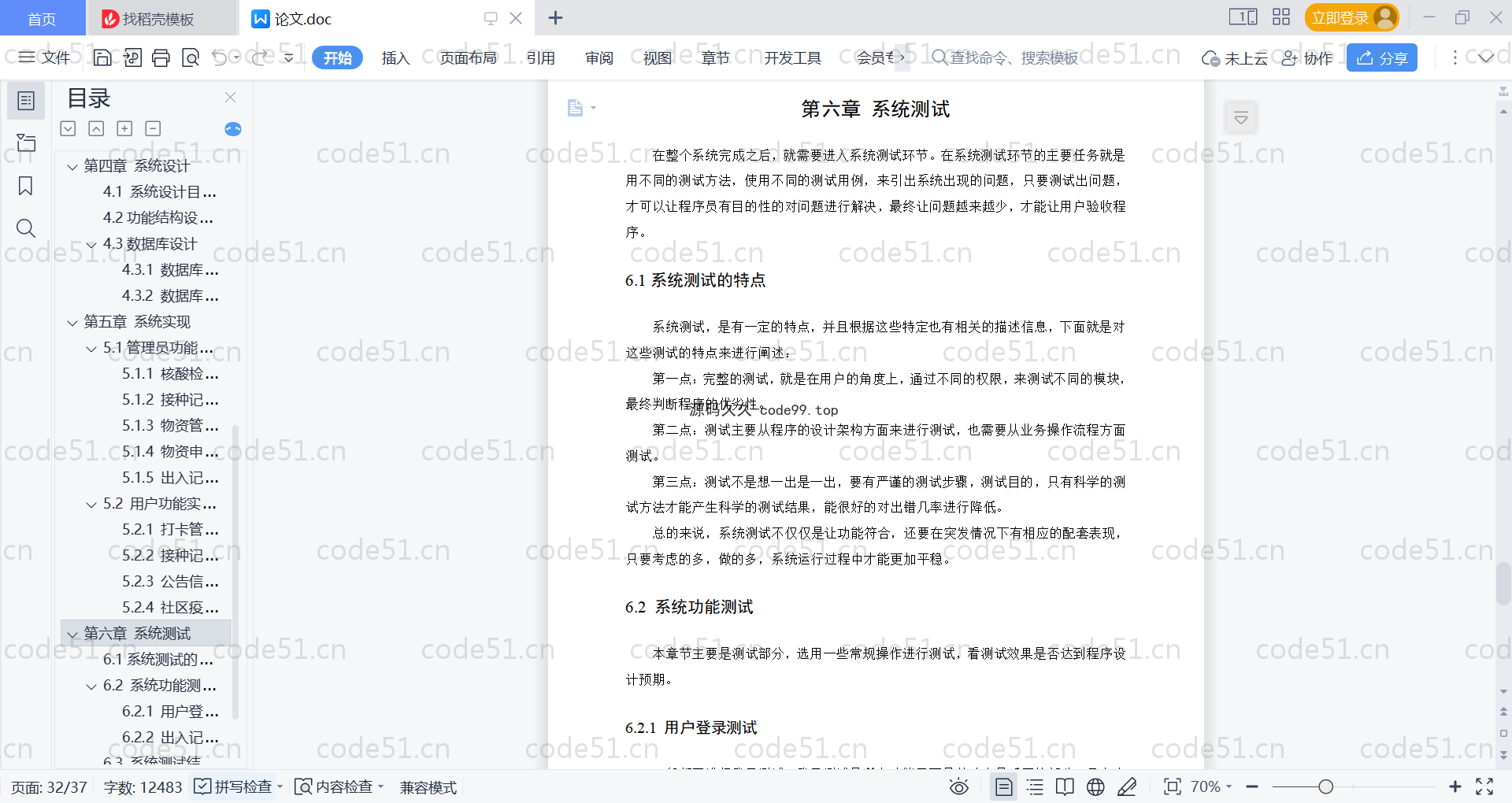Viewport: 1512px width, 803px height.
Task: Click 协作 collaboration button
Action: point(1307,57)
